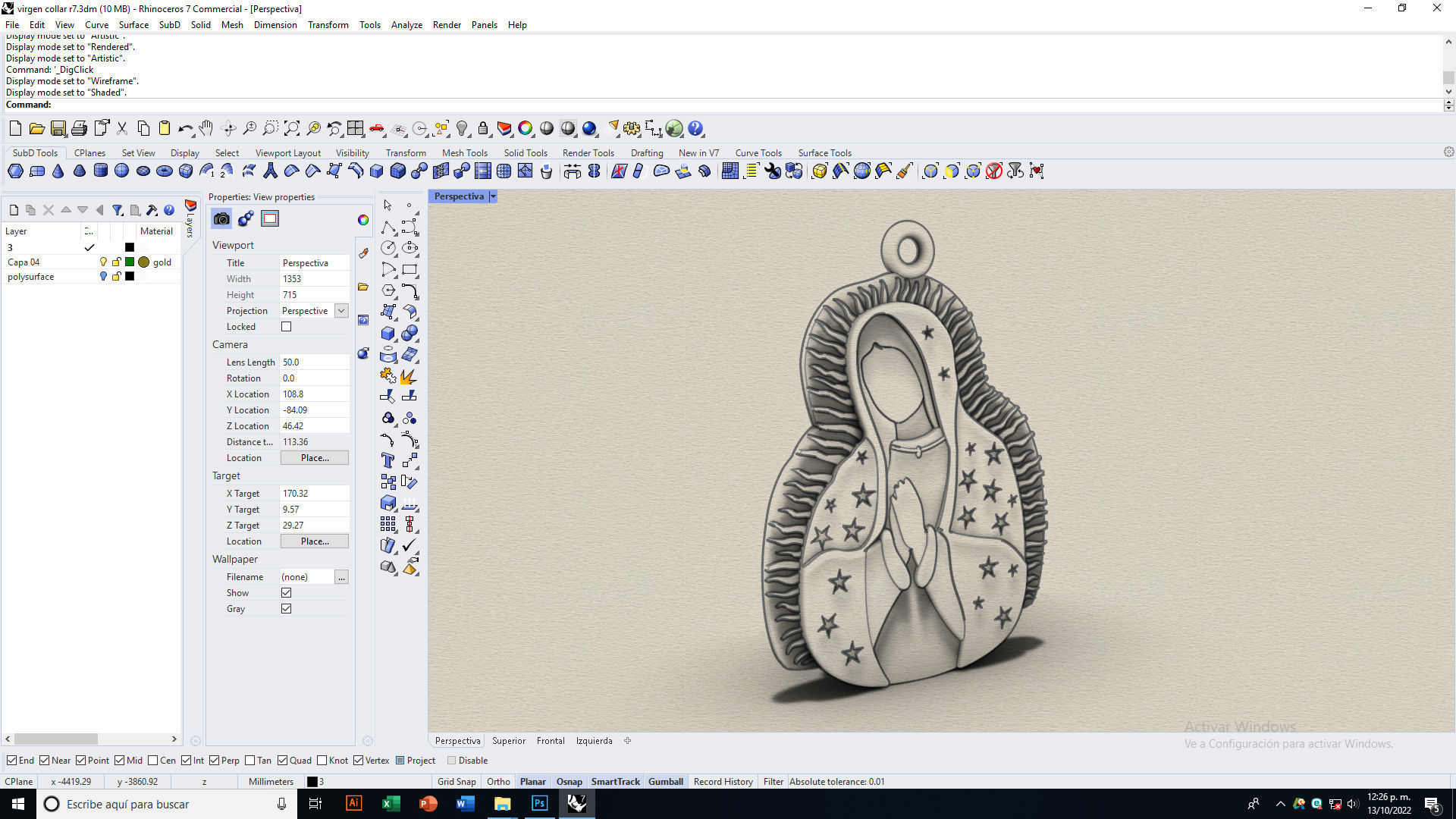This screenshot has height=819, width=1456.
Task: Toggle Ortho in the status bar
Action: (x=498, y=782)
